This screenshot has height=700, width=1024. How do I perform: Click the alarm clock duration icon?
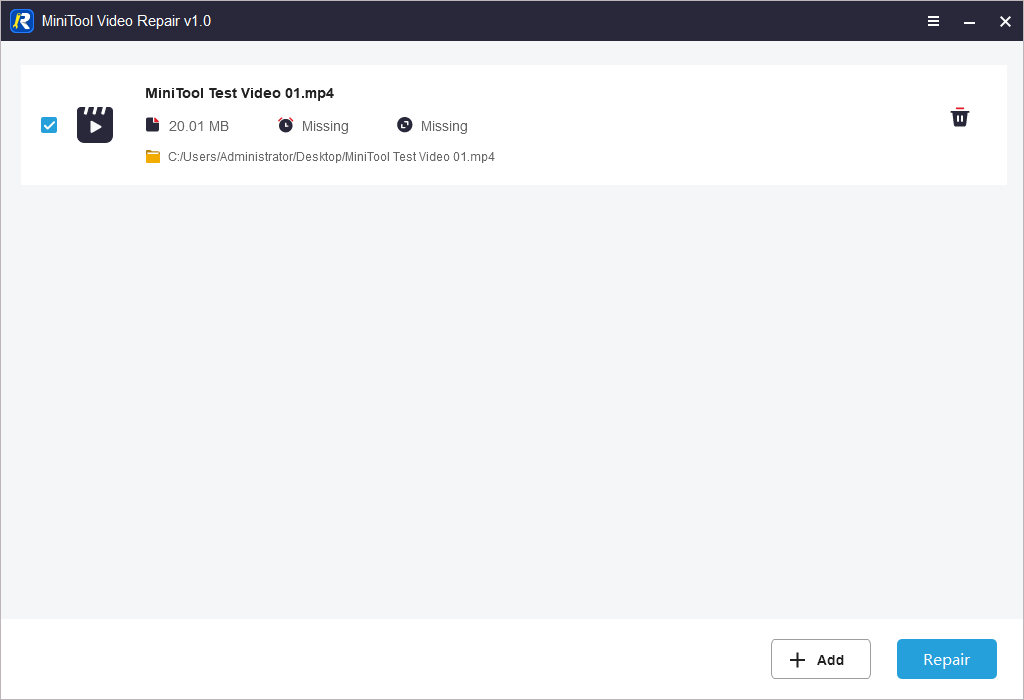point(285,125)
